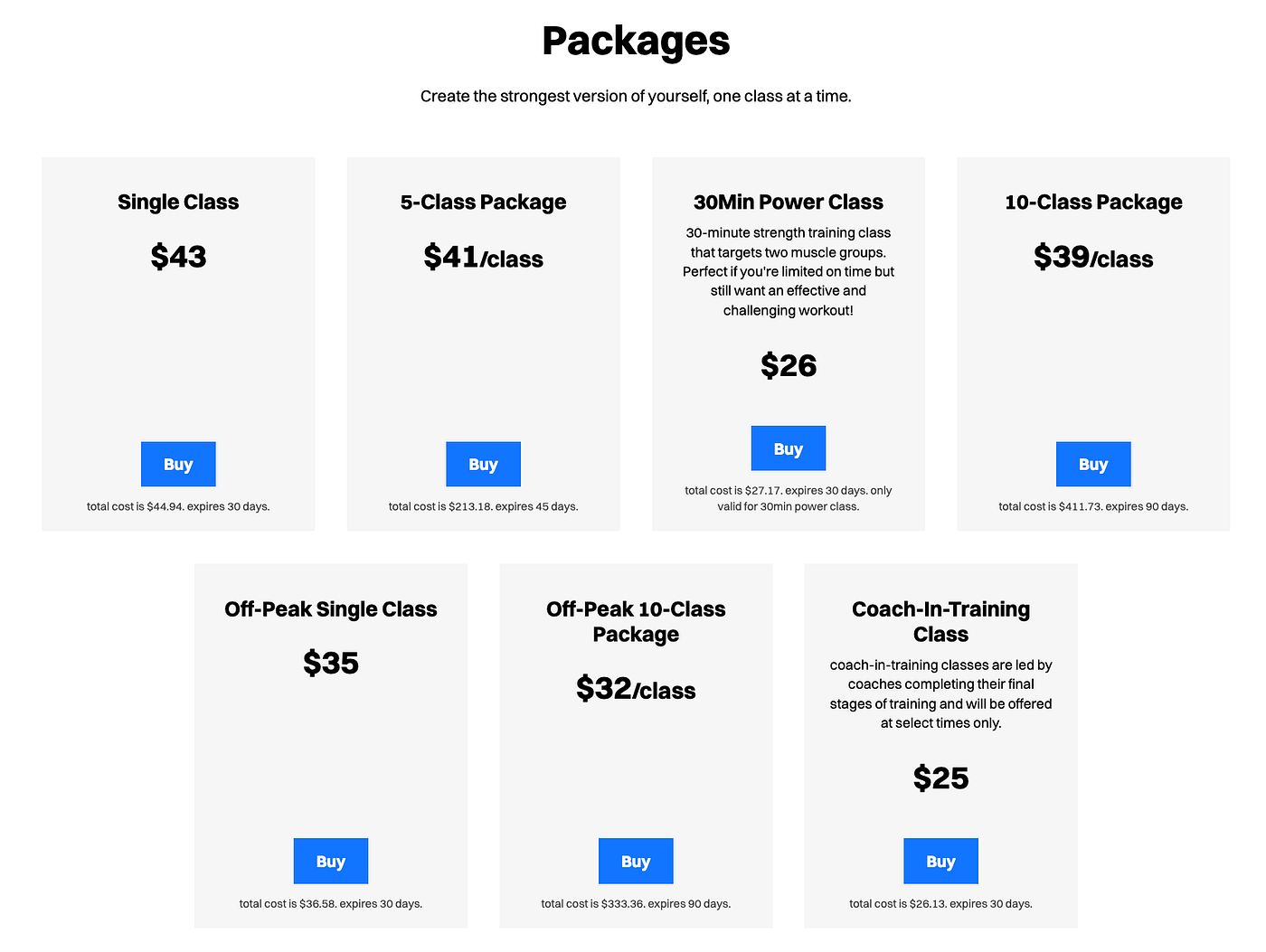Image resolution: width=1266 pixels, height=952 pixels.
Task: Click Buy for the 5-Class Package
Action: click(x=483, y=464)
